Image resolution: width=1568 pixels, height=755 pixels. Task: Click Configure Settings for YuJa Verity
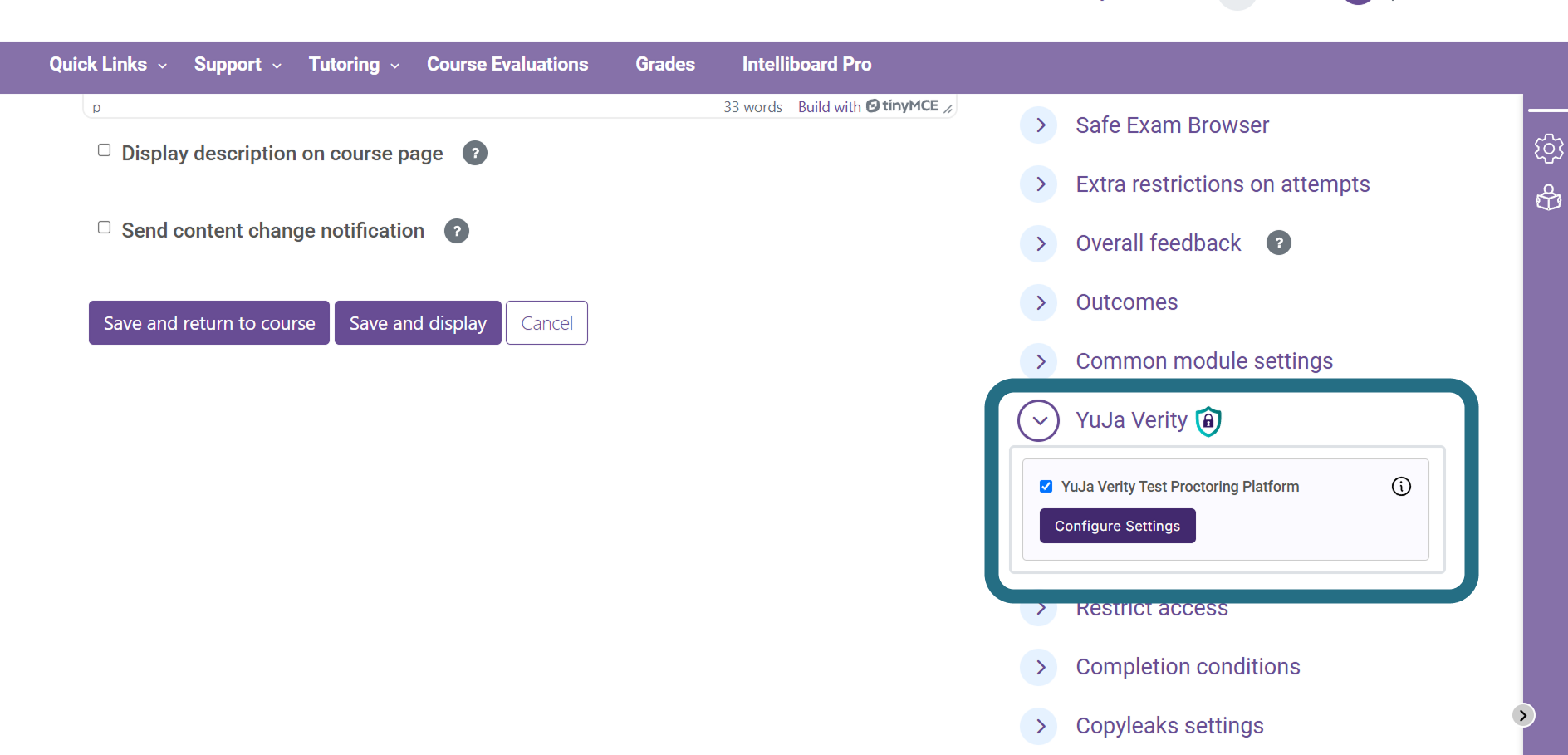coord(1117,526)
